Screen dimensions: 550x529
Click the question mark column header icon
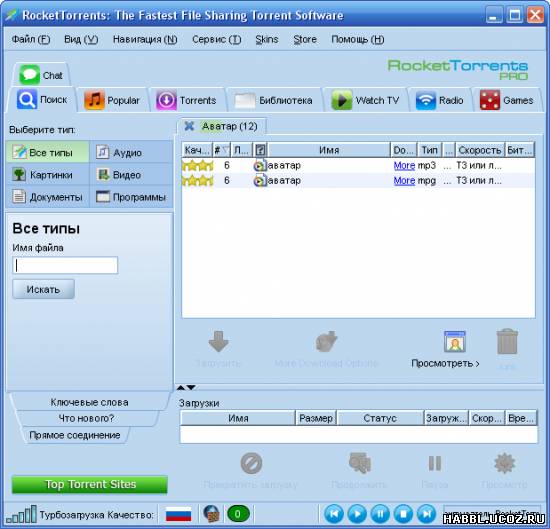pyautogui.click(x=260, y=150)
